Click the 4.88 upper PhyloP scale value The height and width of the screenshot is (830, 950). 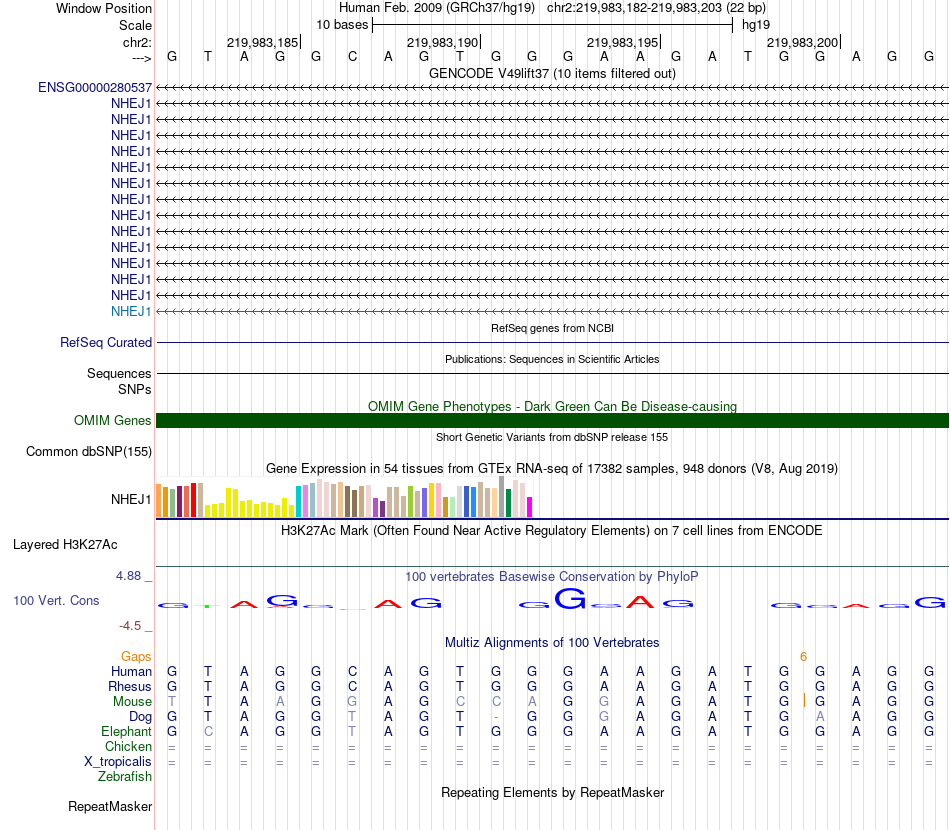click(x=128, y=576)
